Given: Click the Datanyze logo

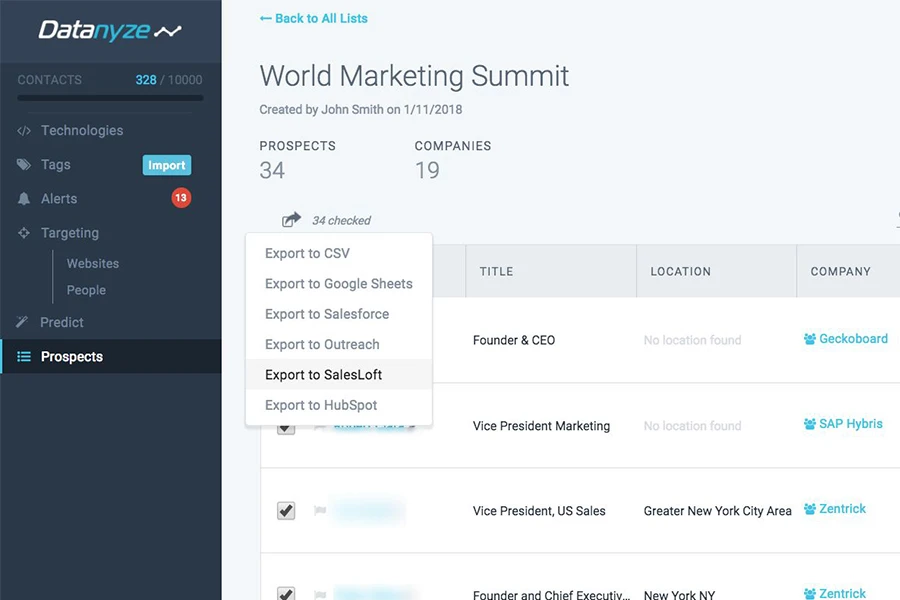Looking at the screenshot, I should (x=110, y=30).
